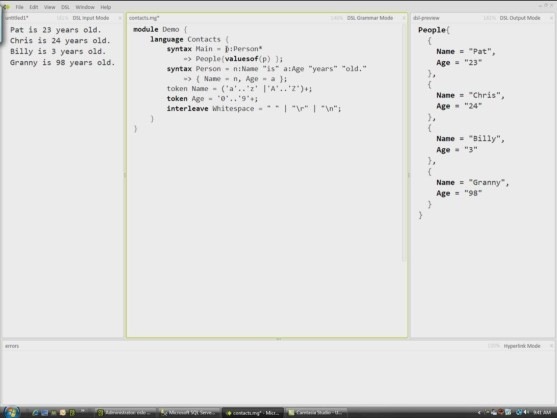Click the "interleave Whitespace" grammar line
The width and height of the screenshot is (557, 418).
click(254, 108)
